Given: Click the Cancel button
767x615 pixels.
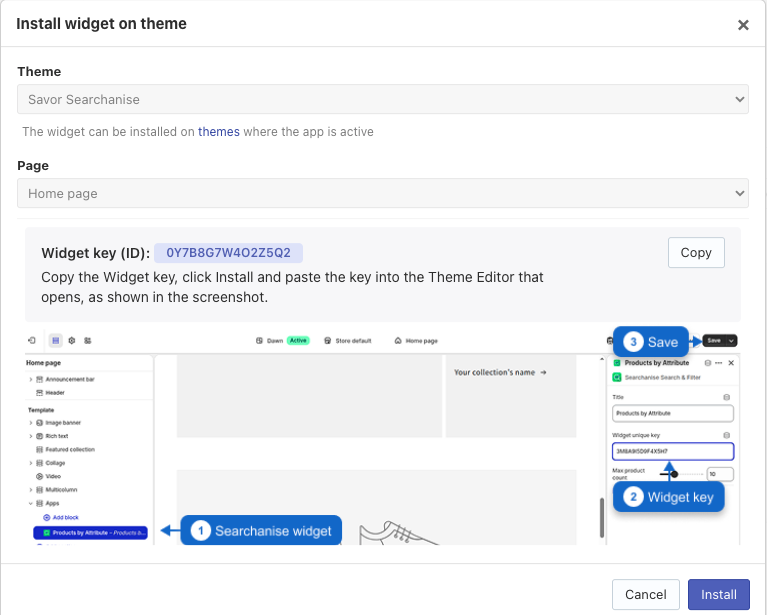Looking at the screenshot, I should 646,594.
